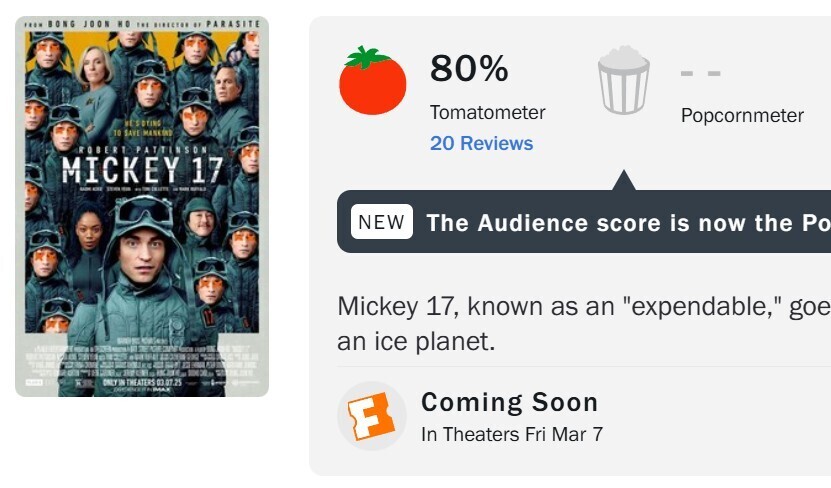Image resolution: width=831 pixels, height=488 pixels.
Task: Open the 20 Reviews link
Action: 481,144
